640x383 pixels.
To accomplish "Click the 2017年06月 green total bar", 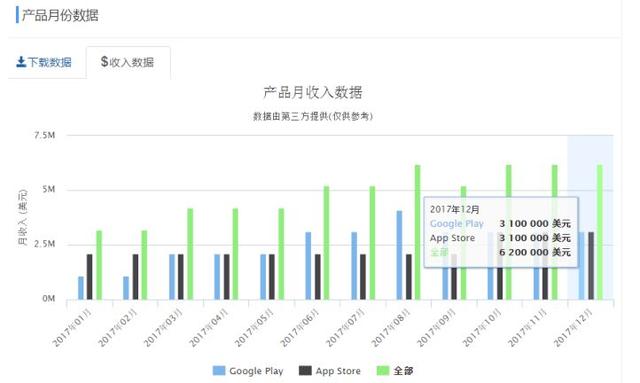I will click(x=327, y=243).
